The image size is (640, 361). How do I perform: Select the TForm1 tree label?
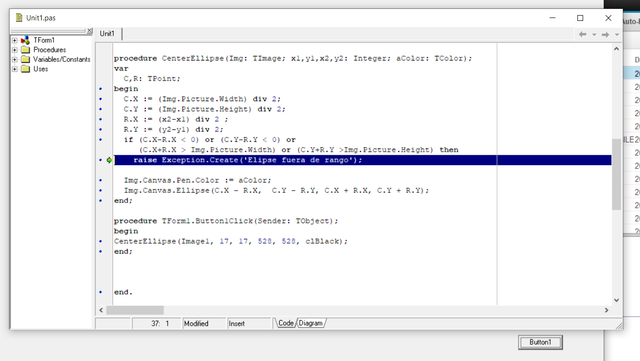click(x=44, y=40)
